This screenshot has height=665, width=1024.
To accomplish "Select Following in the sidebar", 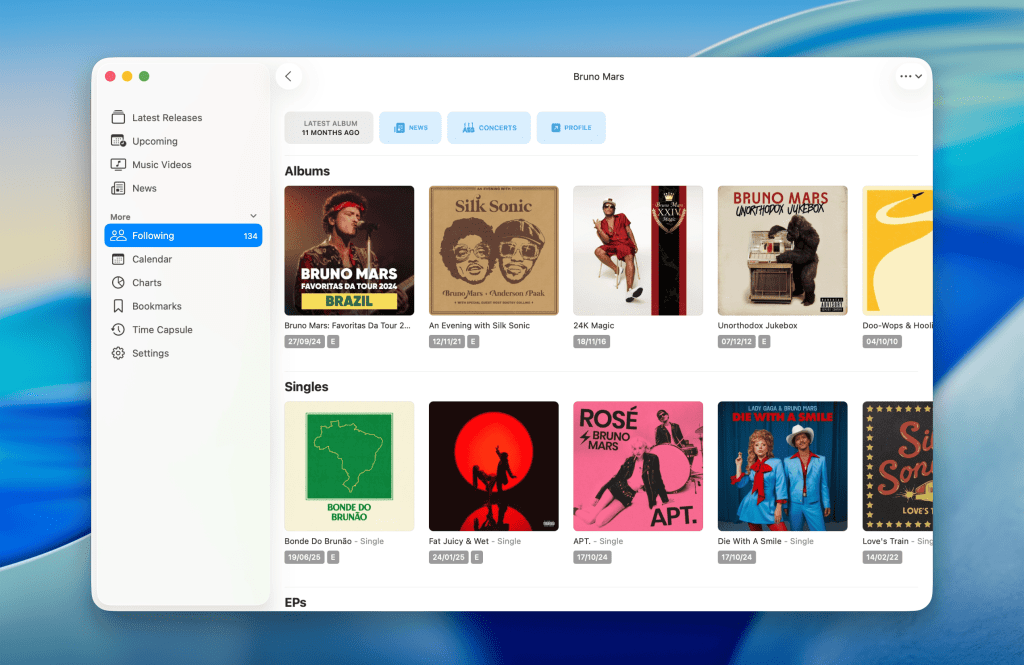I will pyautogui.click(x=183, y=236).
